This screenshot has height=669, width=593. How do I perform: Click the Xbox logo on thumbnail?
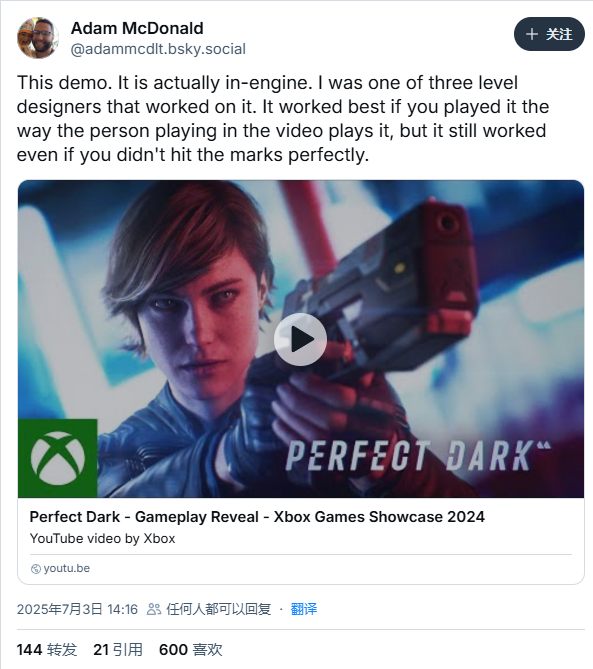click(x=58, y=458)
